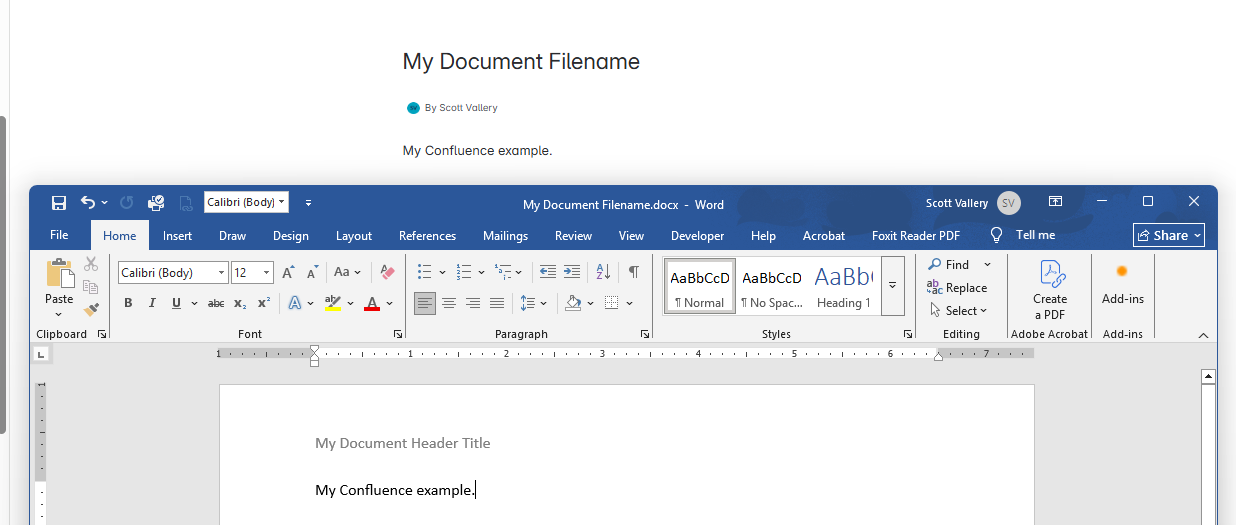
Task: Toggle Italic formatting
Action: pyautogui.click(x=152, y=303)
